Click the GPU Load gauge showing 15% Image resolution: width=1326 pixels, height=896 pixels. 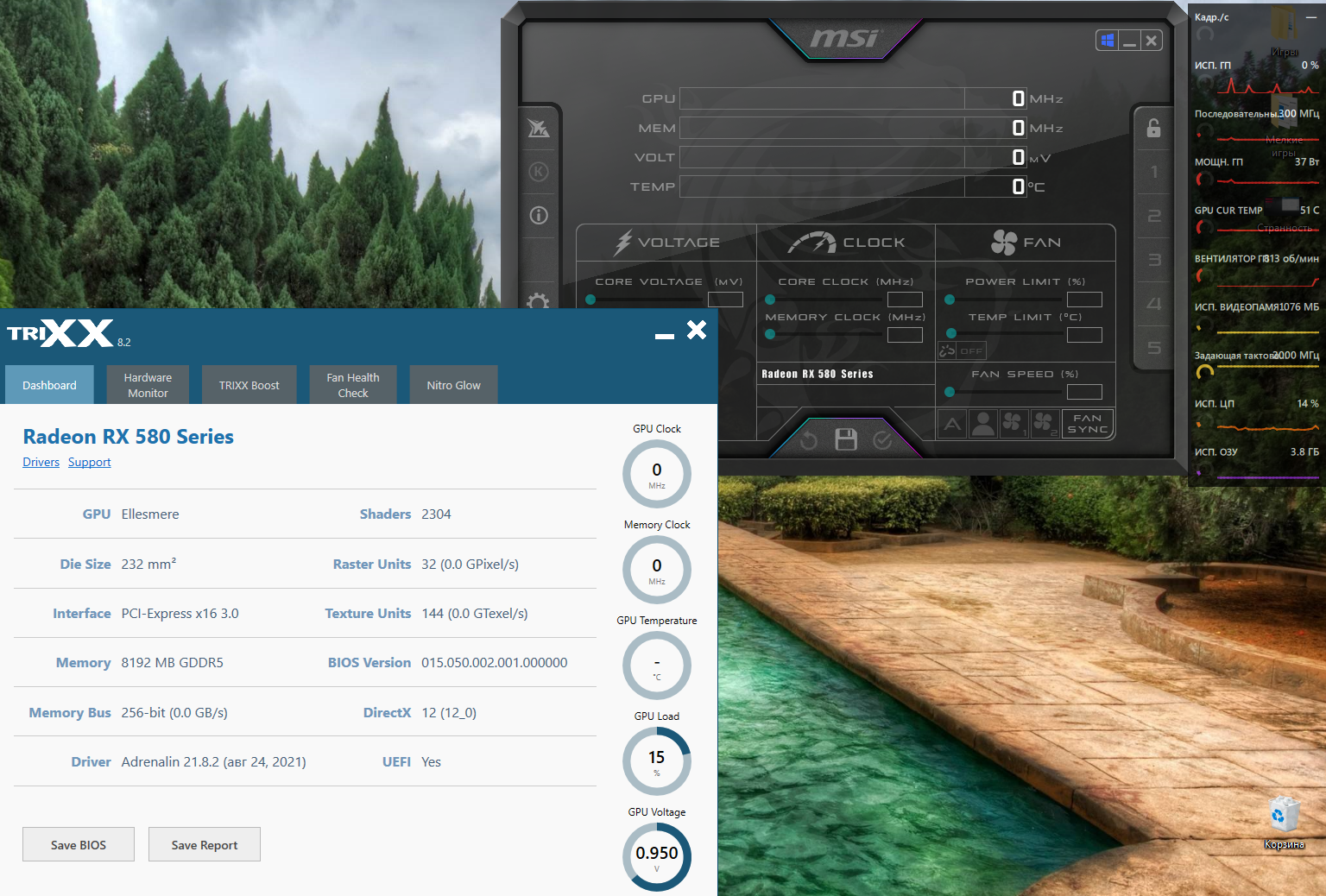[x=657, y=761]
